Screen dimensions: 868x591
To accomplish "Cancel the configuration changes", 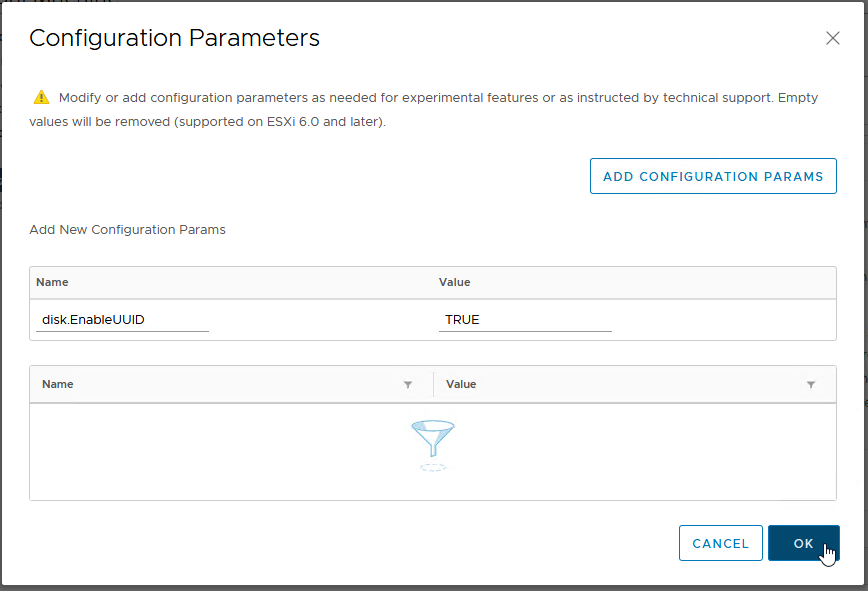I will (720, 543).
